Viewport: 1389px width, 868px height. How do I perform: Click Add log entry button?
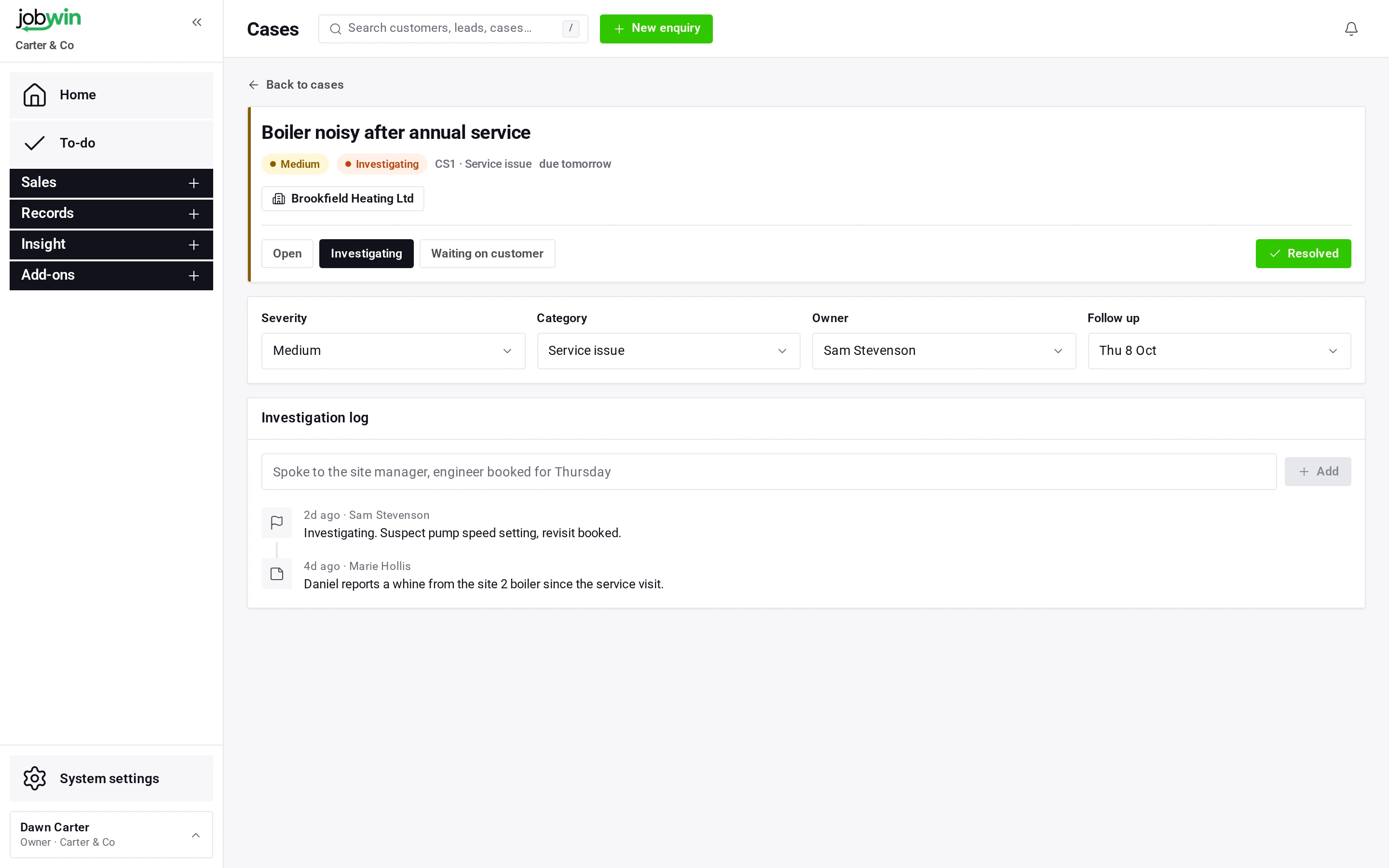(1318, 471)
